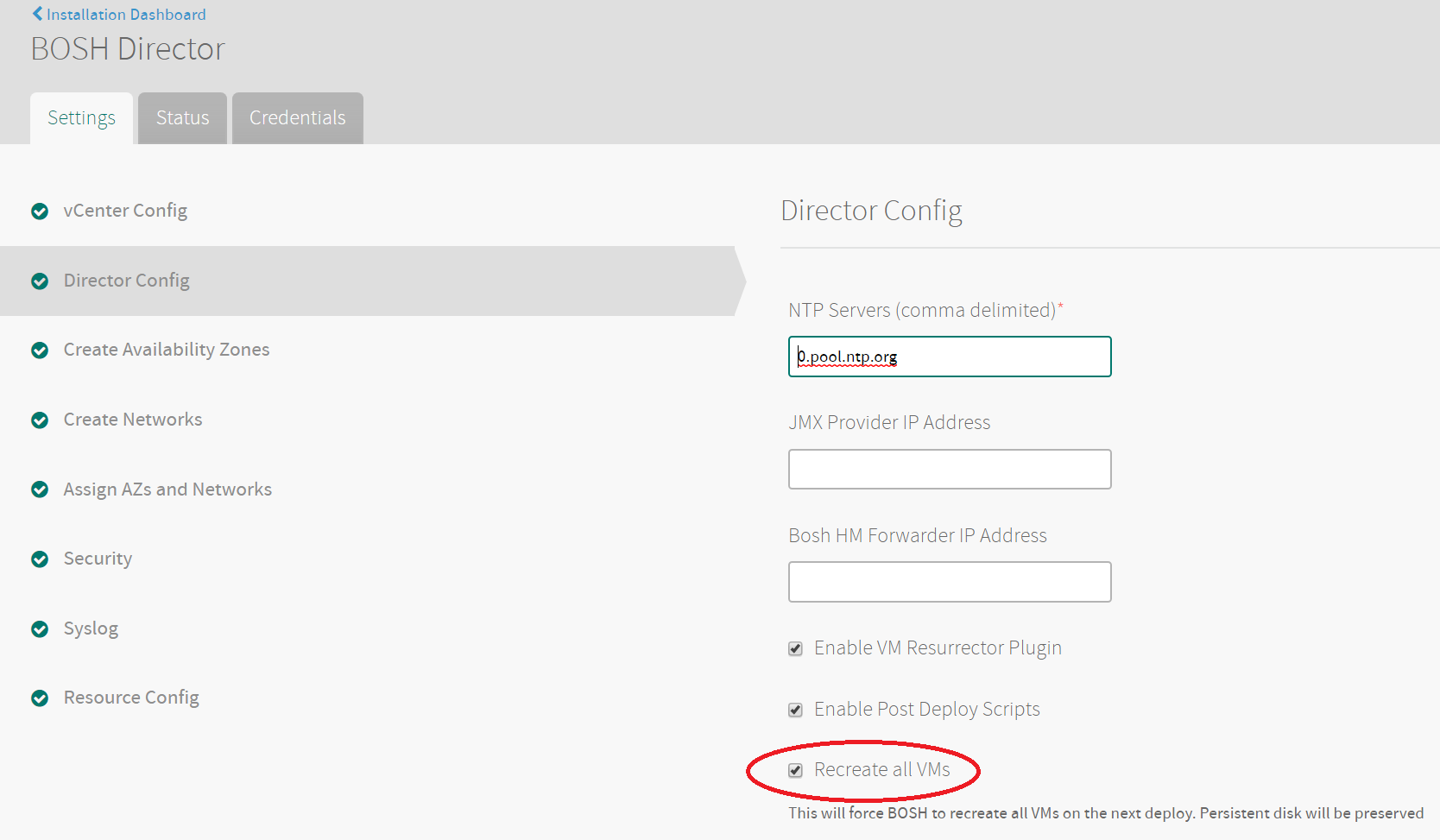Click green checkmark icon beside Create Availability Zones

[40, 351]
